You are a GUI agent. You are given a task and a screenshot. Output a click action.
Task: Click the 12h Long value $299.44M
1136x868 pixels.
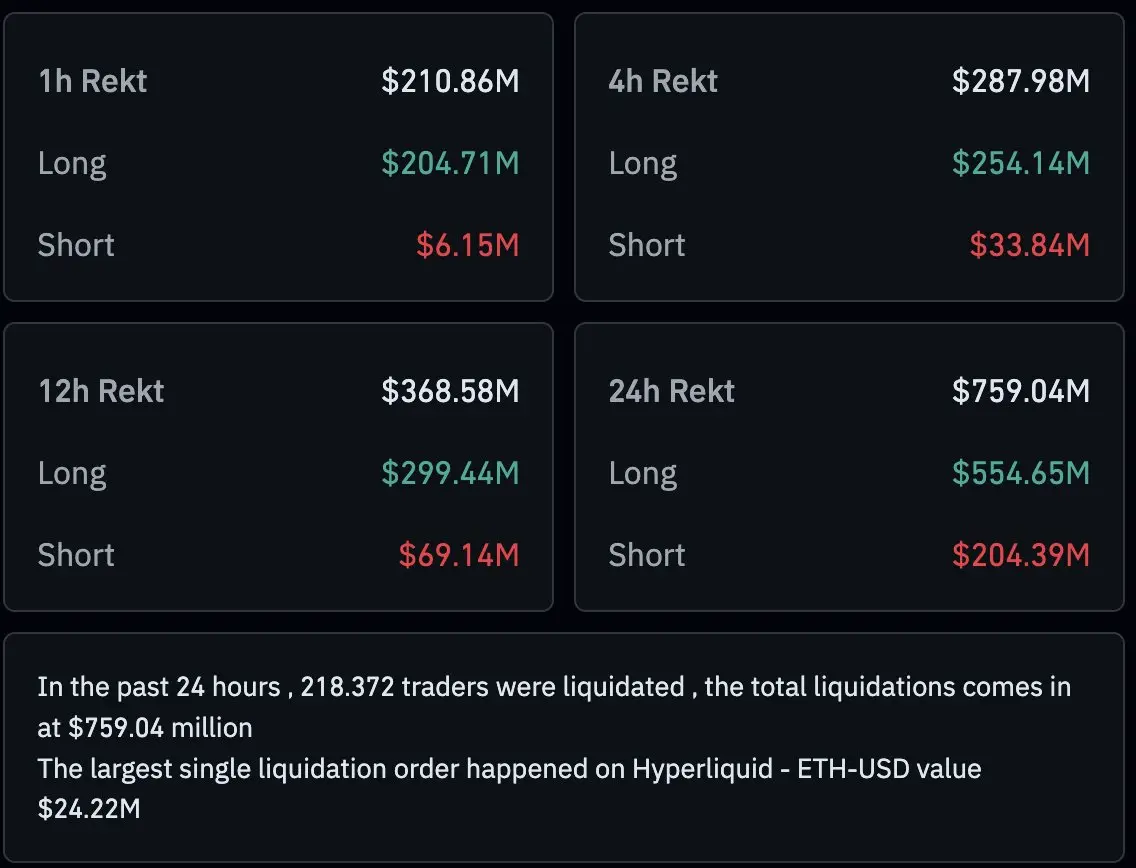(x=450, y=473)
